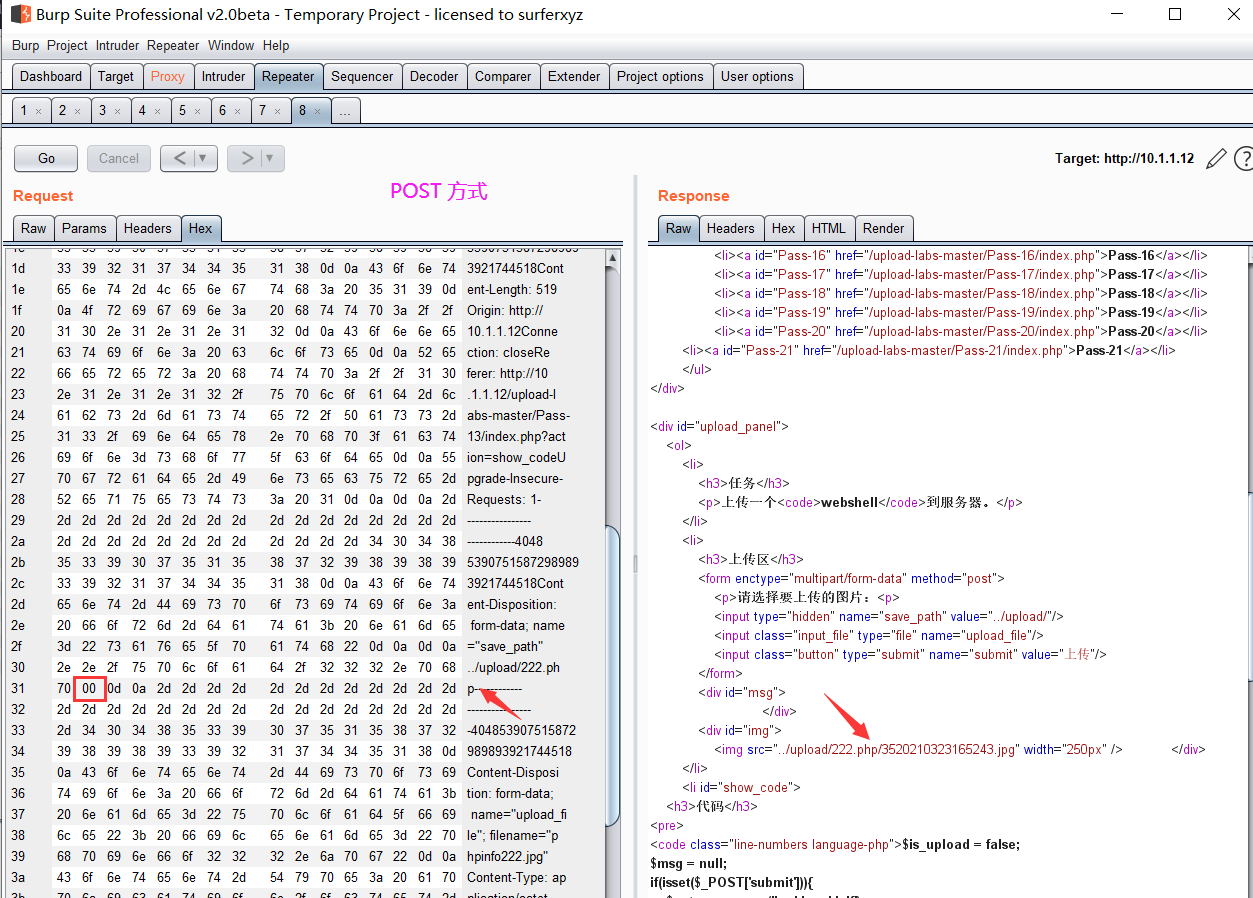Viewport: 1253px width, 898px height.
Task: Switch to the Sequencer tab
Action: click(362, 76)
